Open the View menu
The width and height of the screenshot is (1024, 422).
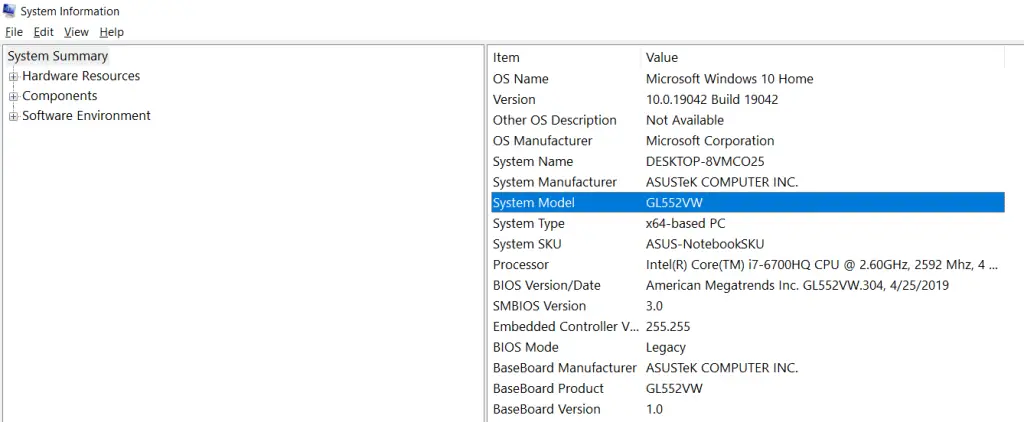76,32
